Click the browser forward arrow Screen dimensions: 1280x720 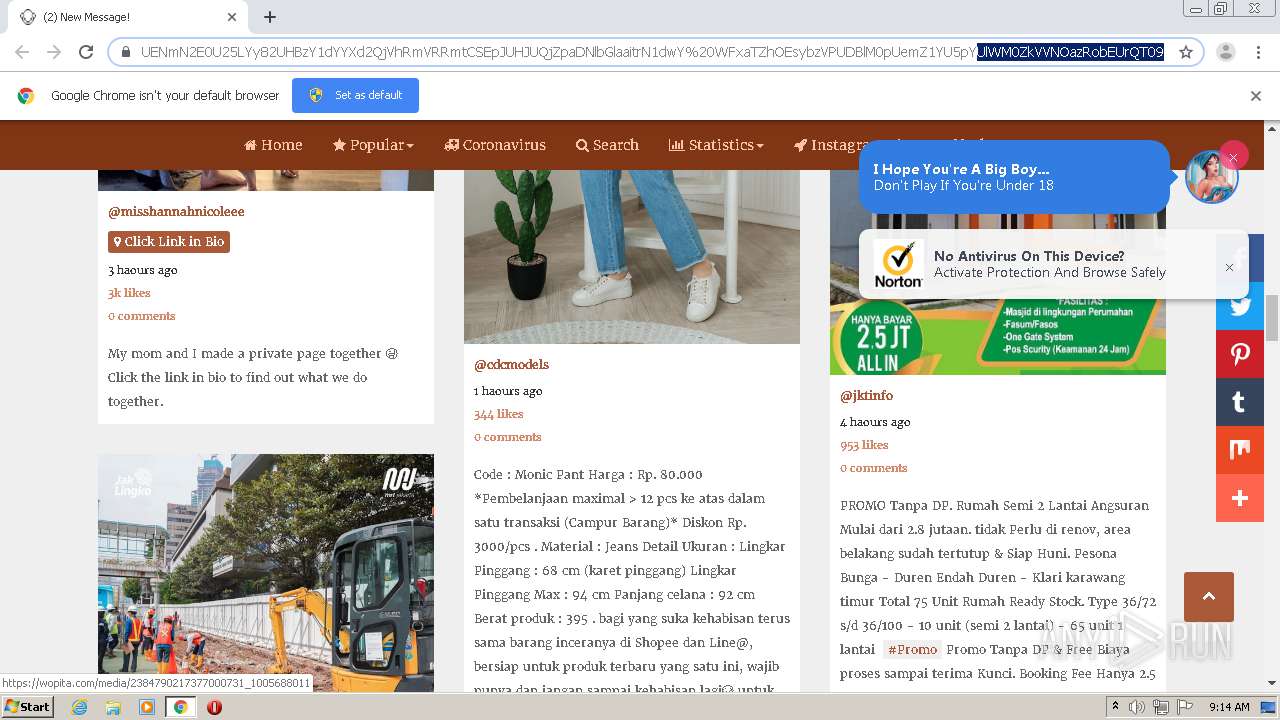tap(54, 52)
